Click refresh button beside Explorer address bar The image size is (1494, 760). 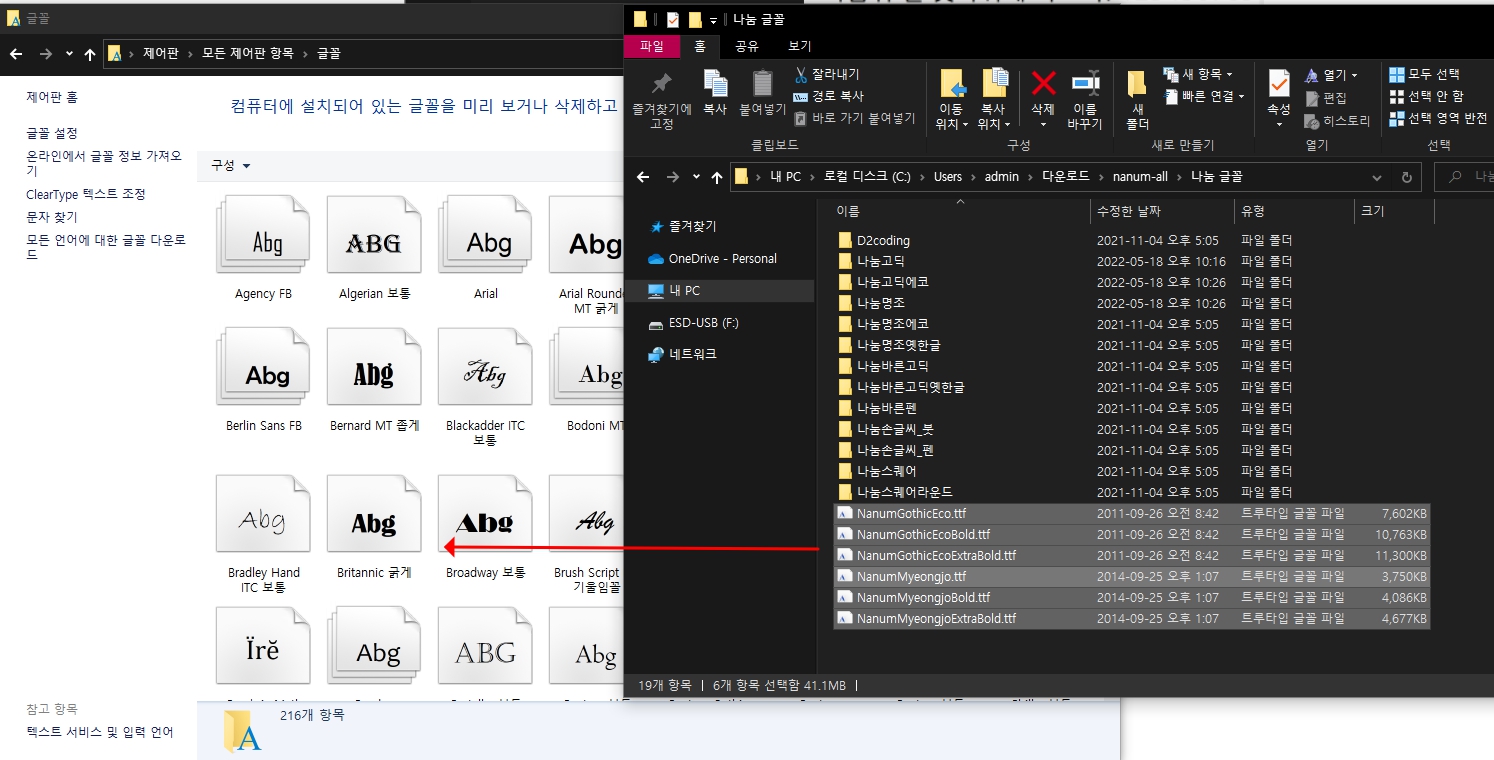(x=1406, y=177)
